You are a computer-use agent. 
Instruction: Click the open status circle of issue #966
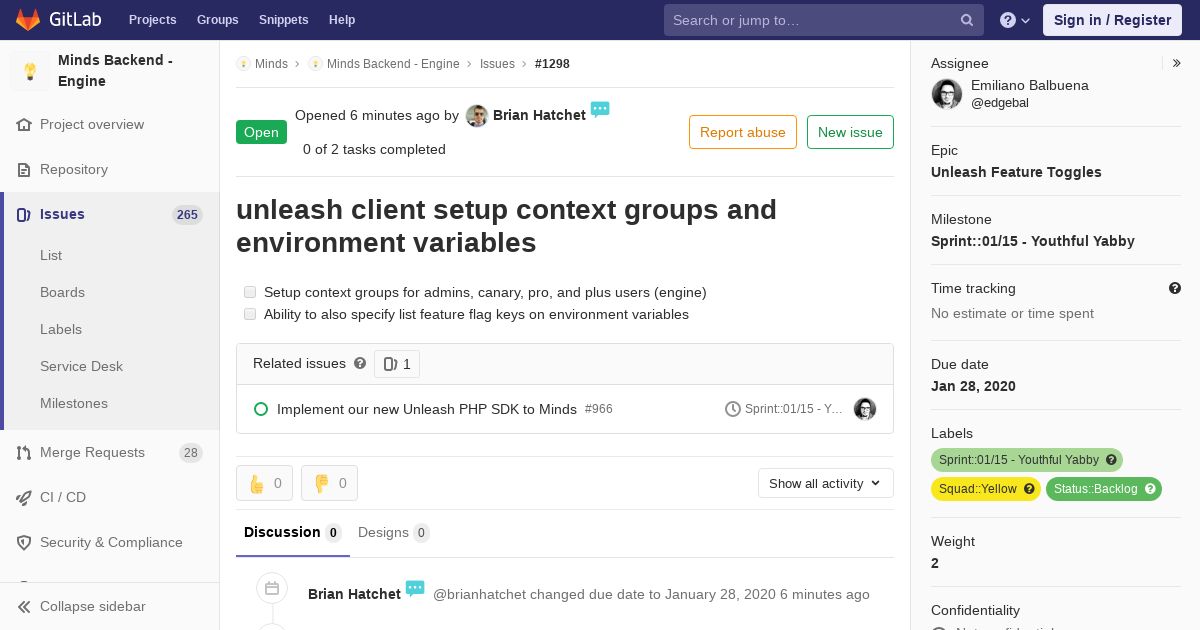[261, 409]
